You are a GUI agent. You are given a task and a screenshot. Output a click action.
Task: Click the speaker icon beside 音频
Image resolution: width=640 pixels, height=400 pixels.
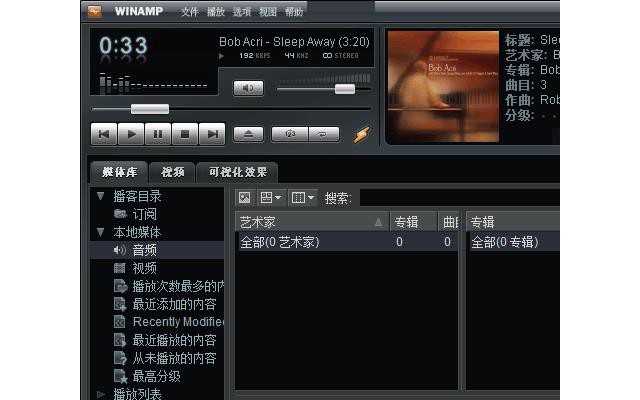tap(120, 250)
